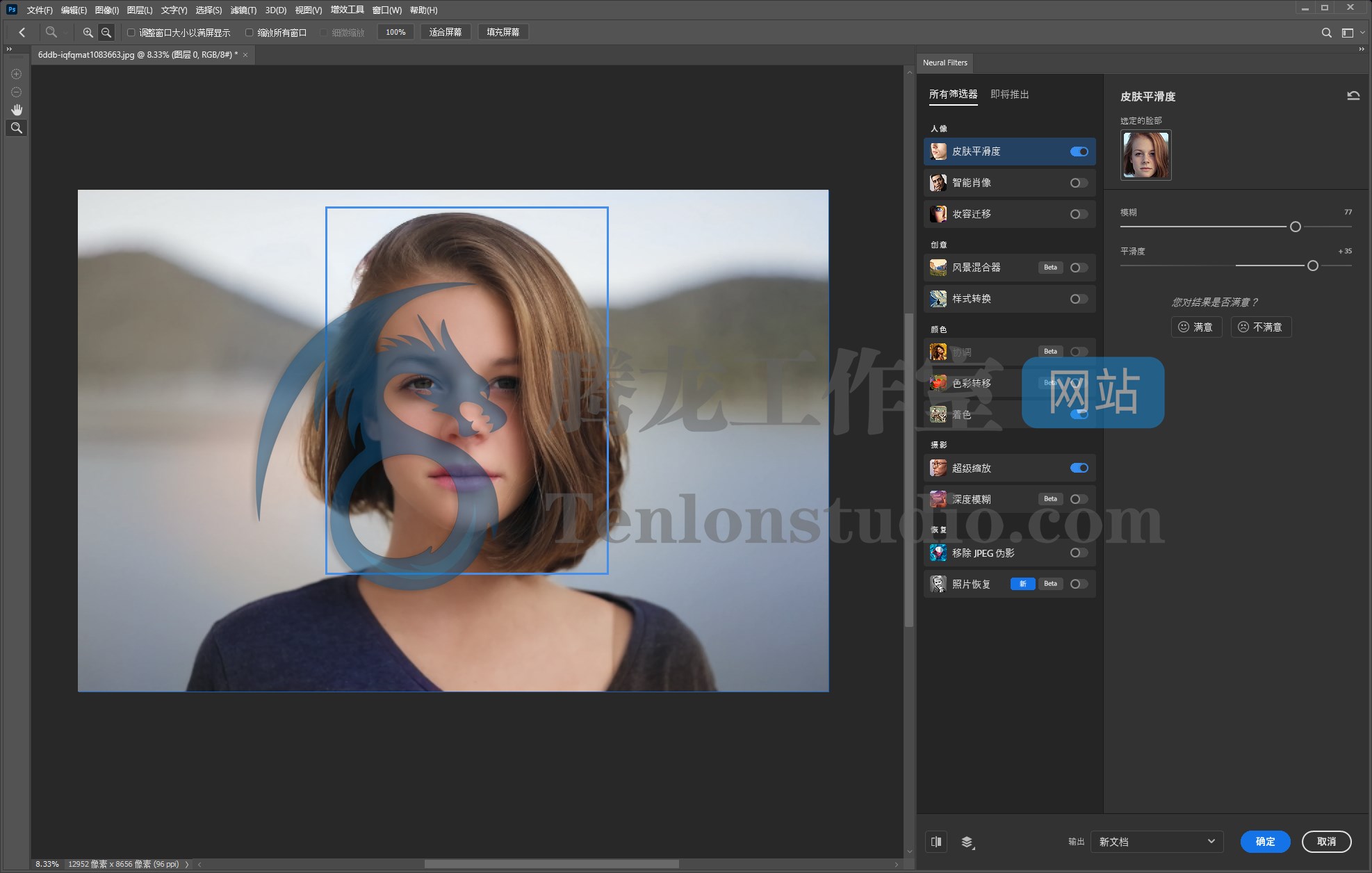Viewport: 1372px width, 873px height.
Task: Click 移除 JPEG 伪影 filter thumbnail icon
Action: pos(938,553)
